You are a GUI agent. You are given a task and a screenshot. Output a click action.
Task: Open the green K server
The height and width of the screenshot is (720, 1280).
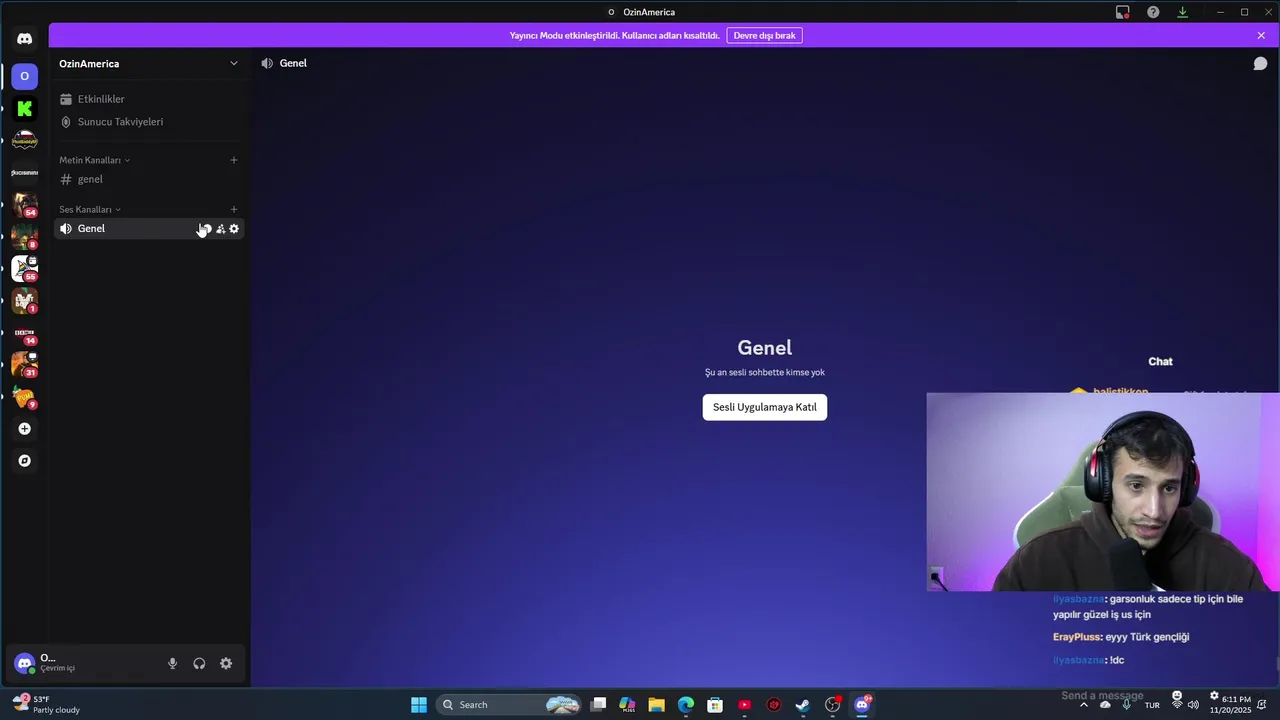[25, 108]
